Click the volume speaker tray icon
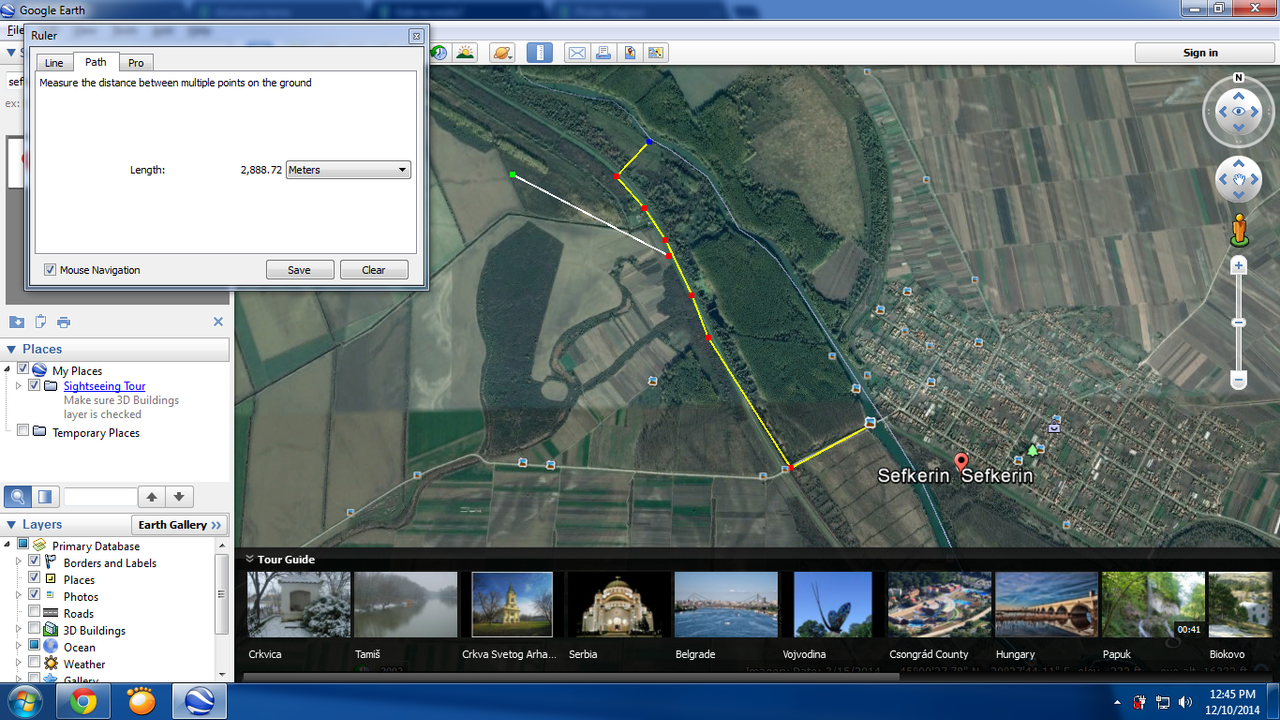 click(1185, 702)
